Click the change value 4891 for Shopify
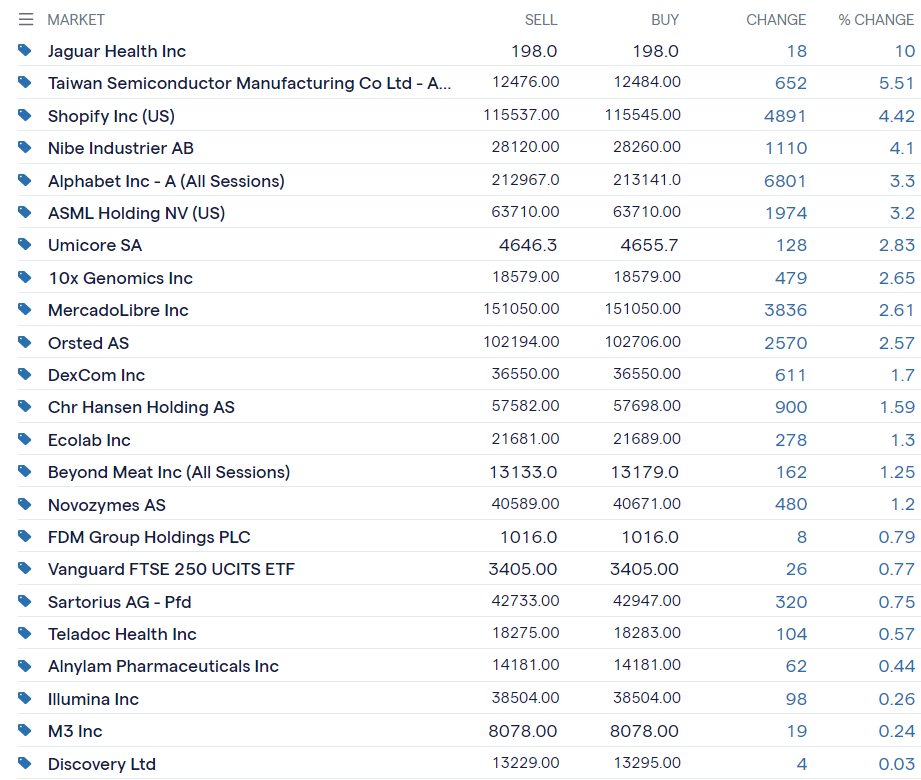The height and width of the screenshot is (780, 921). pos(785,116)
